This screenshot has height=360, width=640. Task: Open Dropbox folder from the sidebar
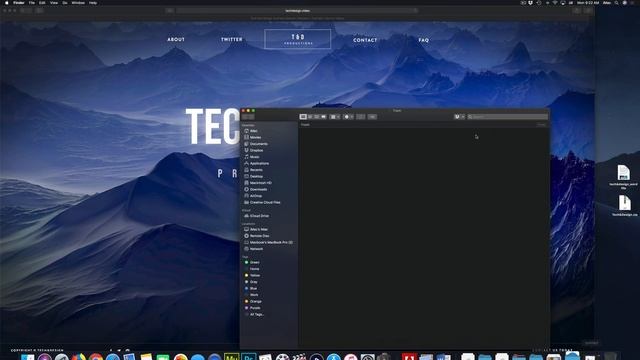254,151
